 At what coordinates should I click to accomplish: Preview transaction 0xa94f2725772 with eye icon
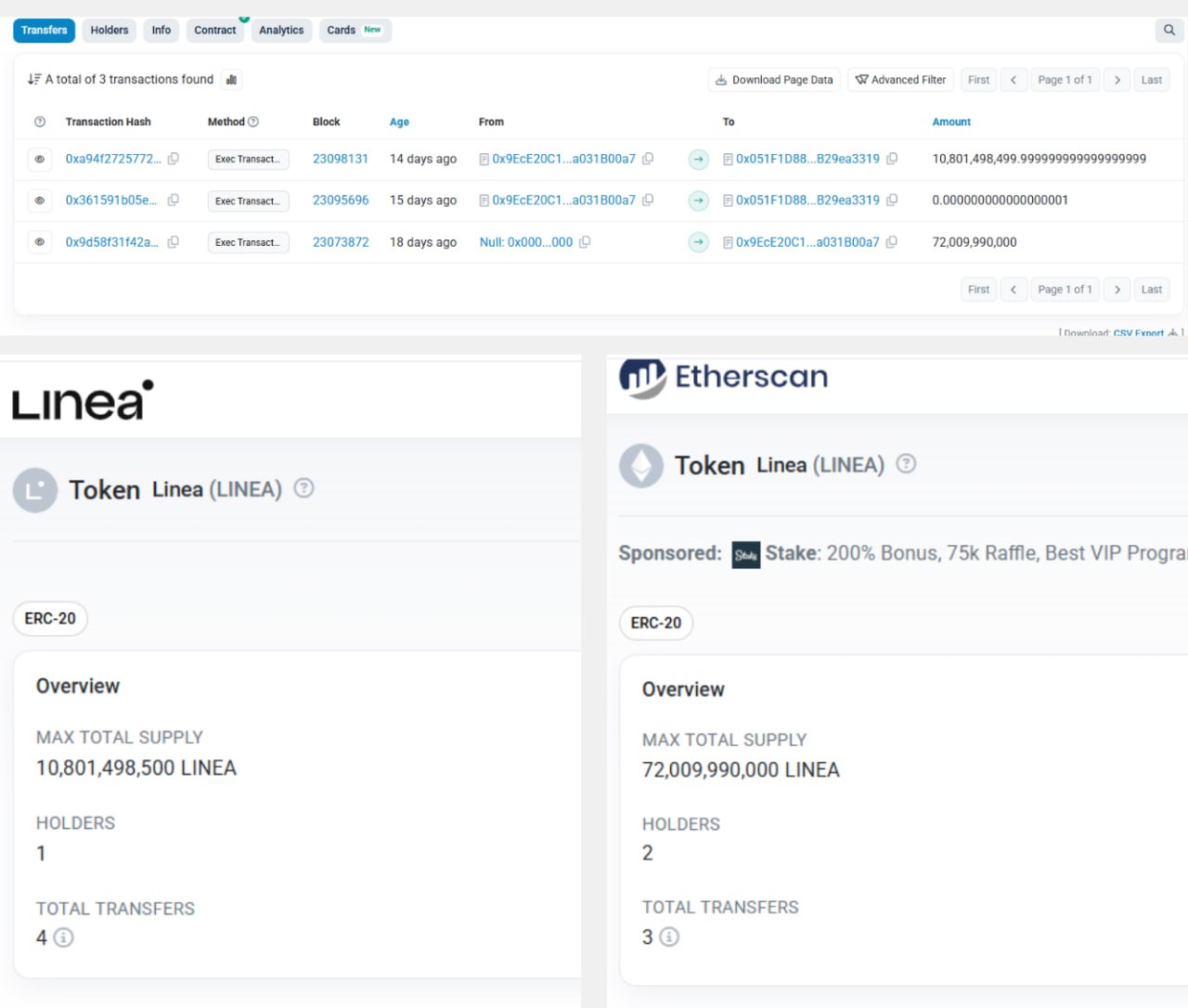40,160
